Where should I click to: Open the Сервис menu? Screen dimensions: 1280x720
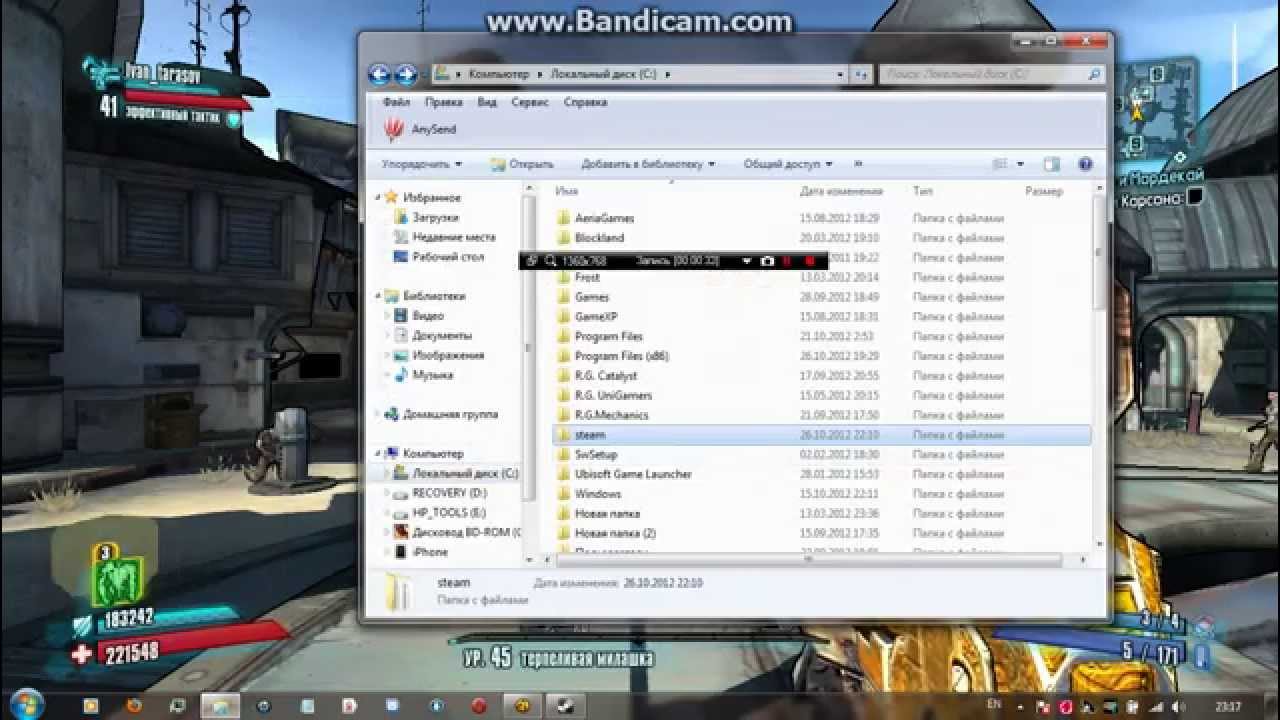click(x=530, y=102)
